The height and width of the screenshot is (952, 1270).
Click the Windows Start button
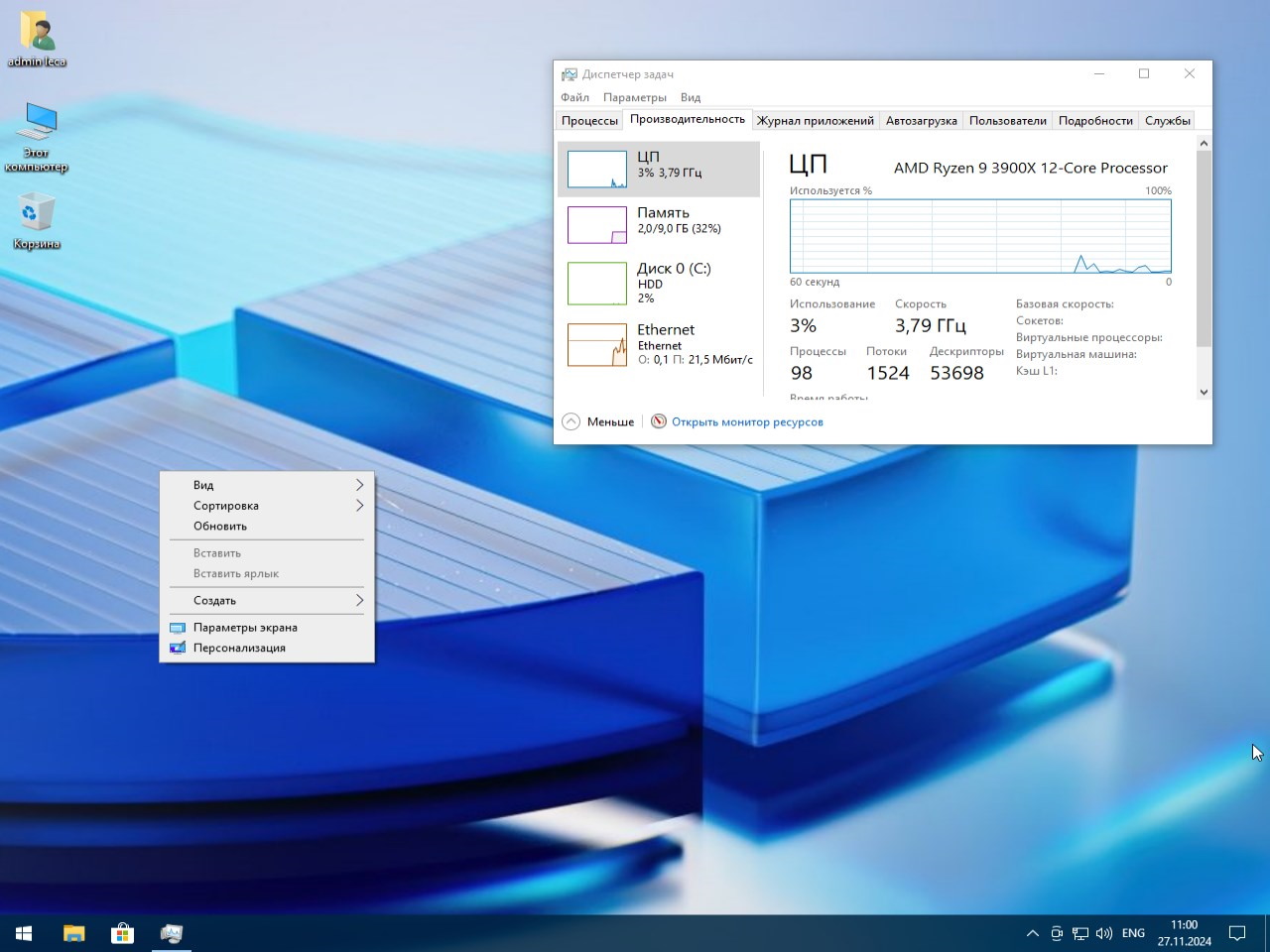(x=24, y=933)
